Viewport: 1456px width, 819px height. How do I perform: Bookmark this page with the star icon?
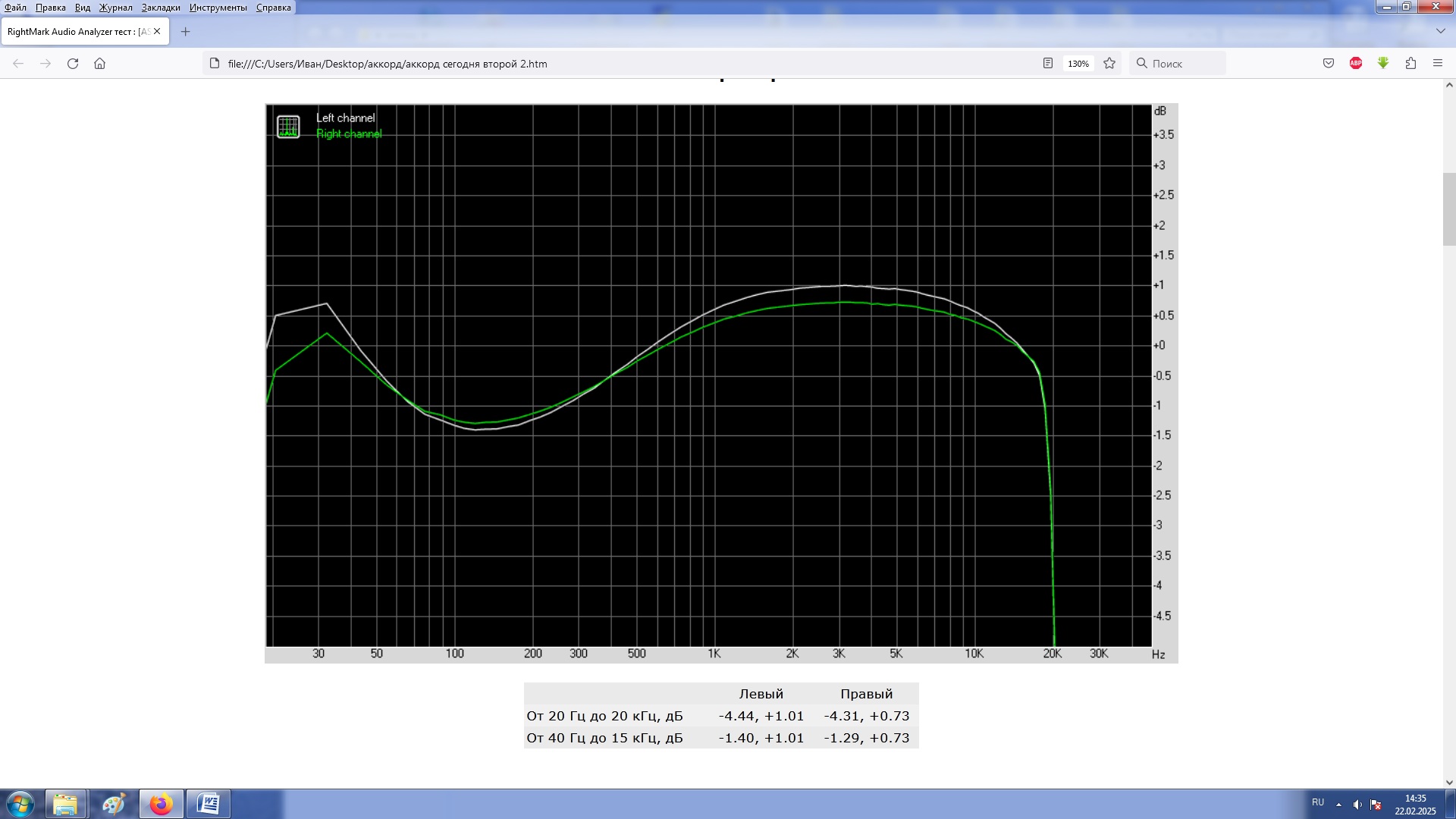(1109, 64)
